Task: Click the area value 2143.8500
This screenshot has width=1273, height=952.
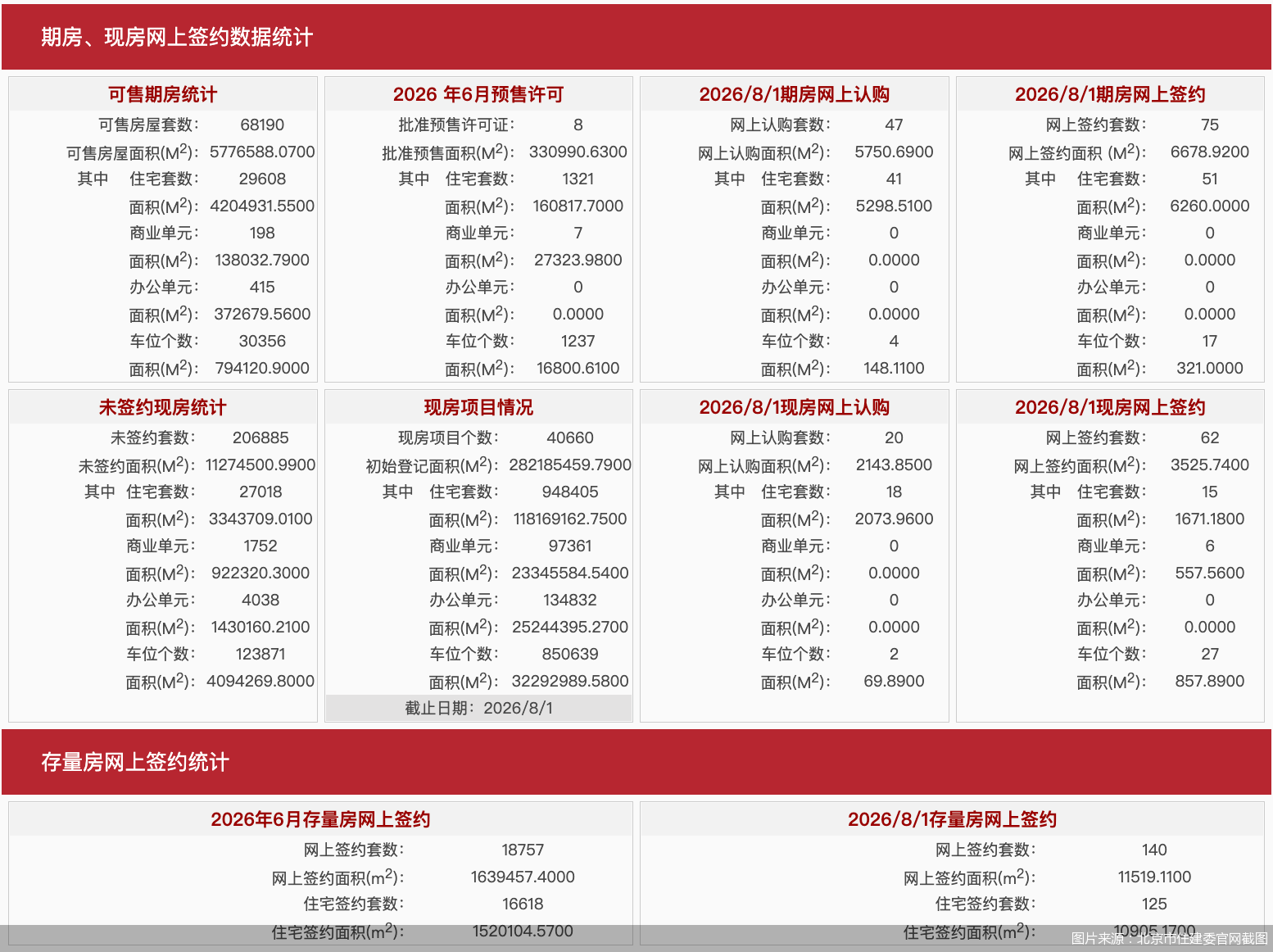Action: click(894, 465)
